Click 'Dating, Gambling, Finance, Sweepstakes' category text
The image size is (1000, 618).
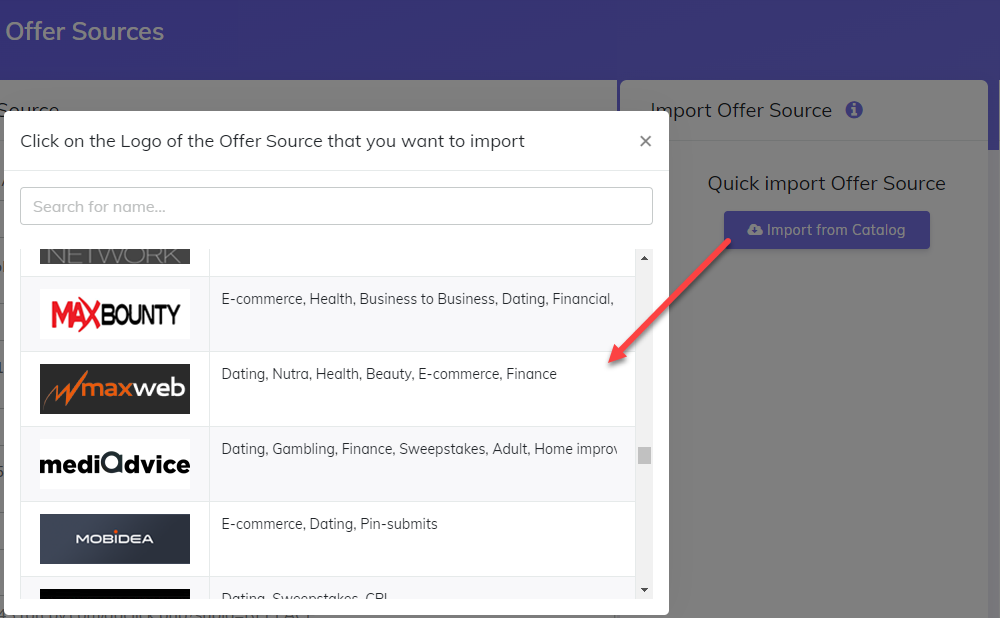pyautogui.click(x=419, y=449)
